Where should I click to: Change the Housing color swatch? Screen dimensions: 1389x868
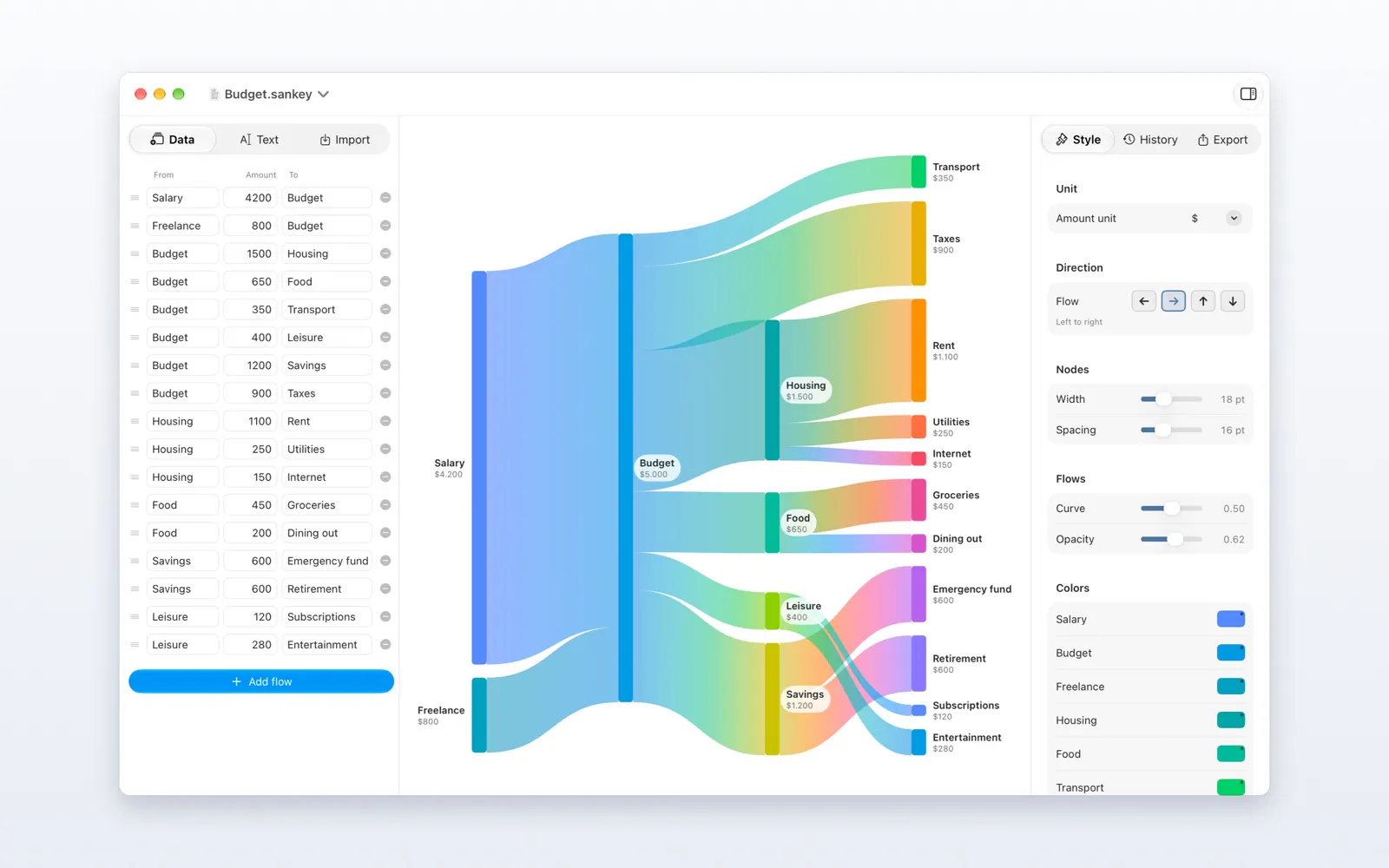(1231, 720)
